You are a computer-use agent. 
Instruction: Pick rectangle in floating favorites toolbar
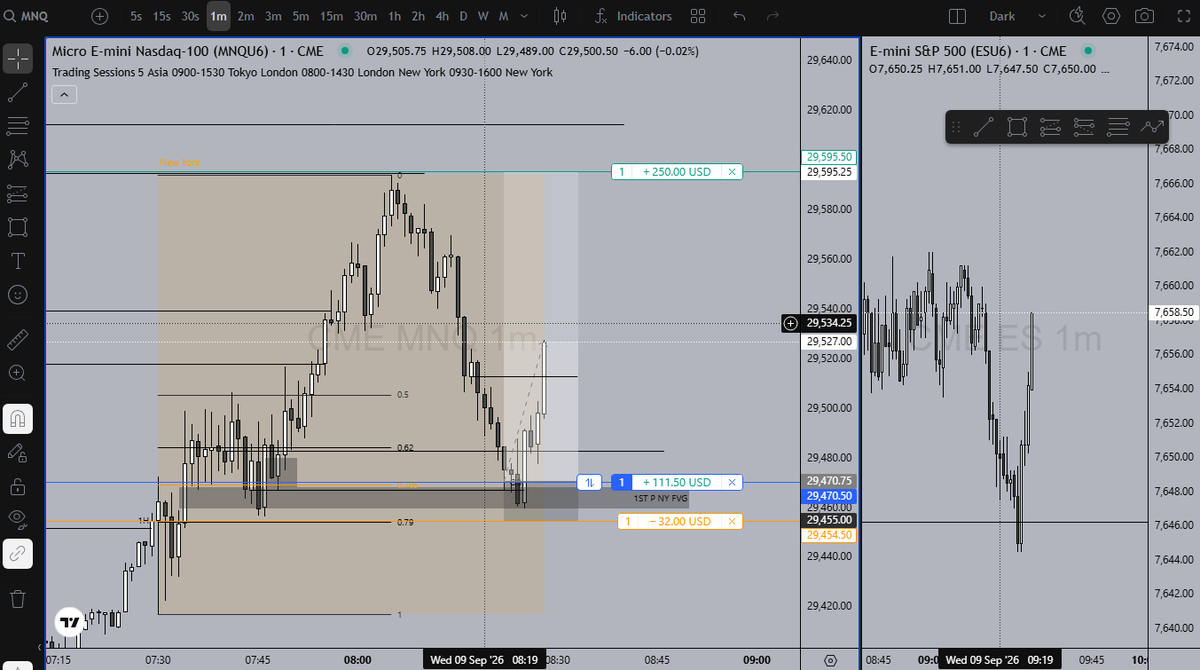(x=1017, y=127)
